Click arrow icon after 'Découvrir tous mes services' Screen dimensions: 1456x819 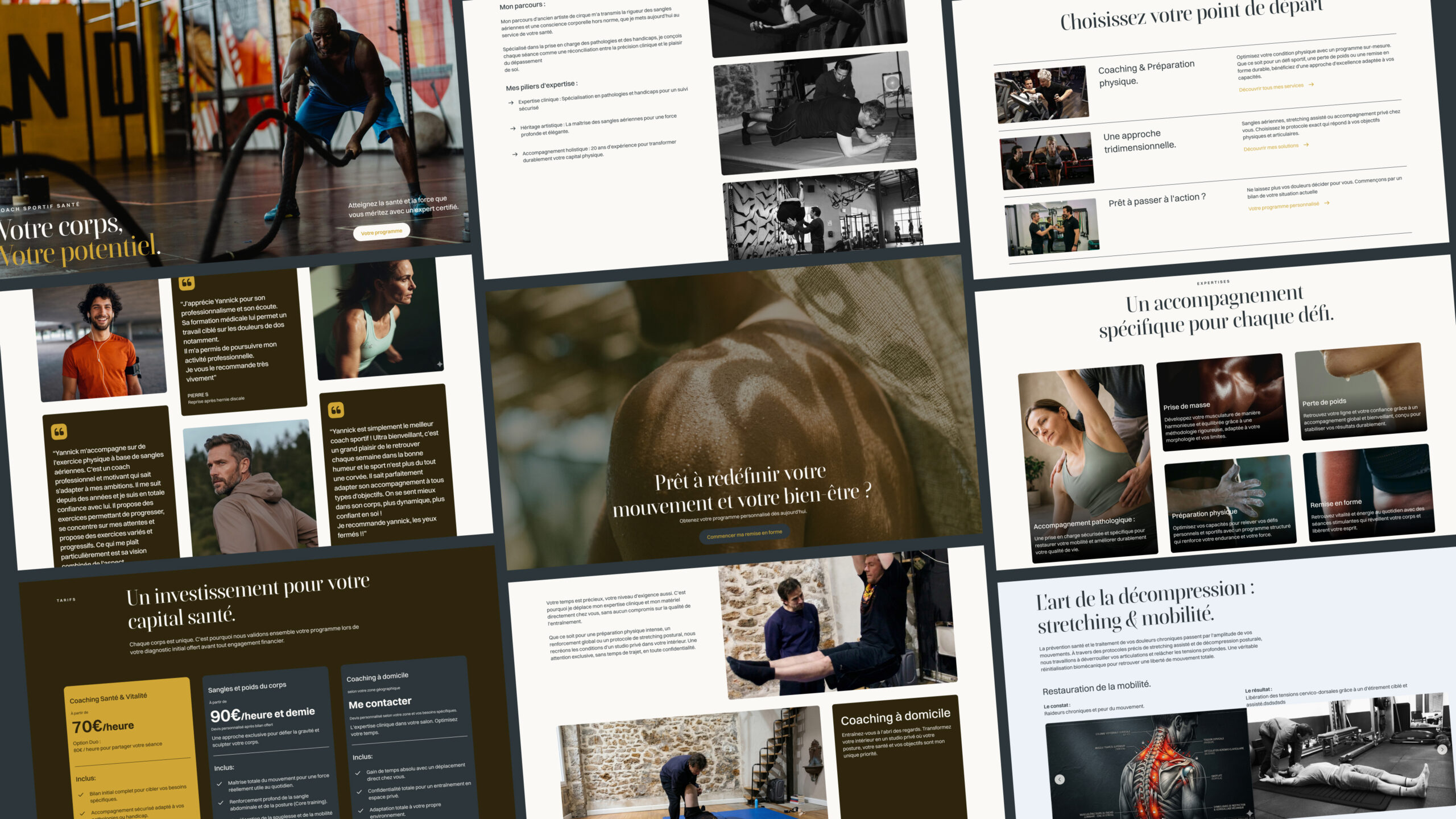click(x=1311, y=84)
